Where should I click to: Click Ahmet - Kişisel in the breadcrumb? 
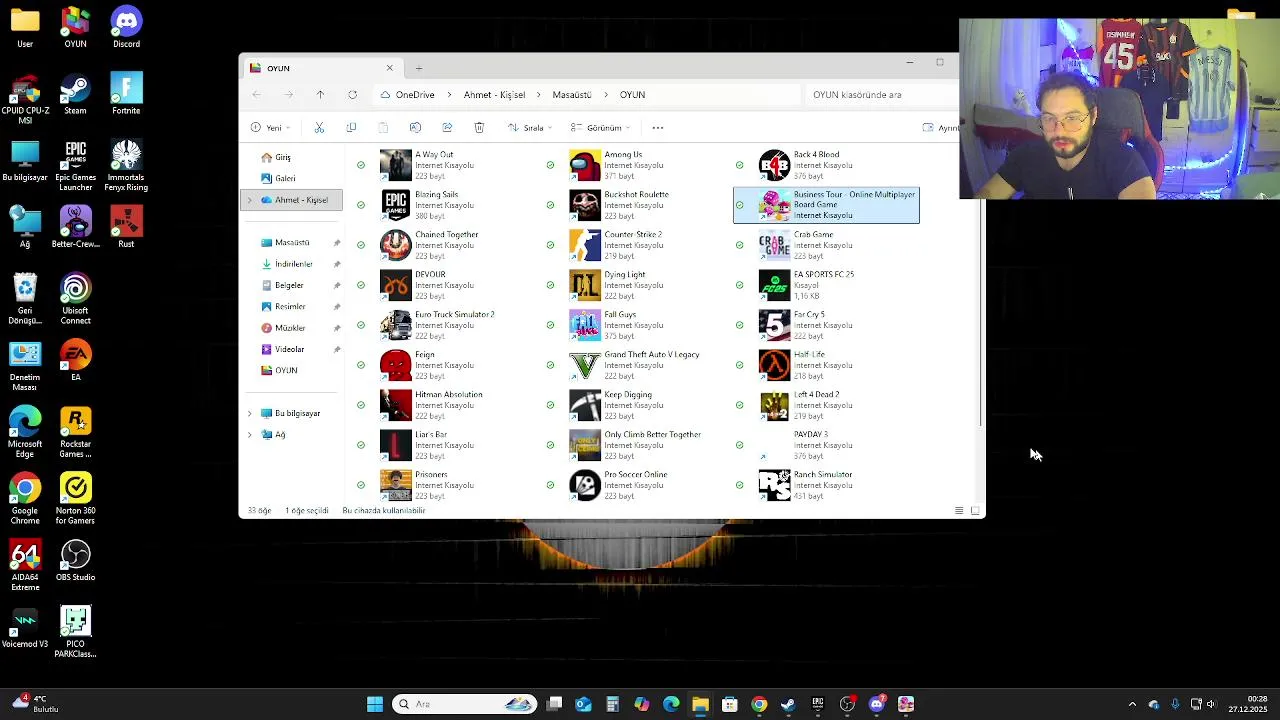(x=494, y=95)
